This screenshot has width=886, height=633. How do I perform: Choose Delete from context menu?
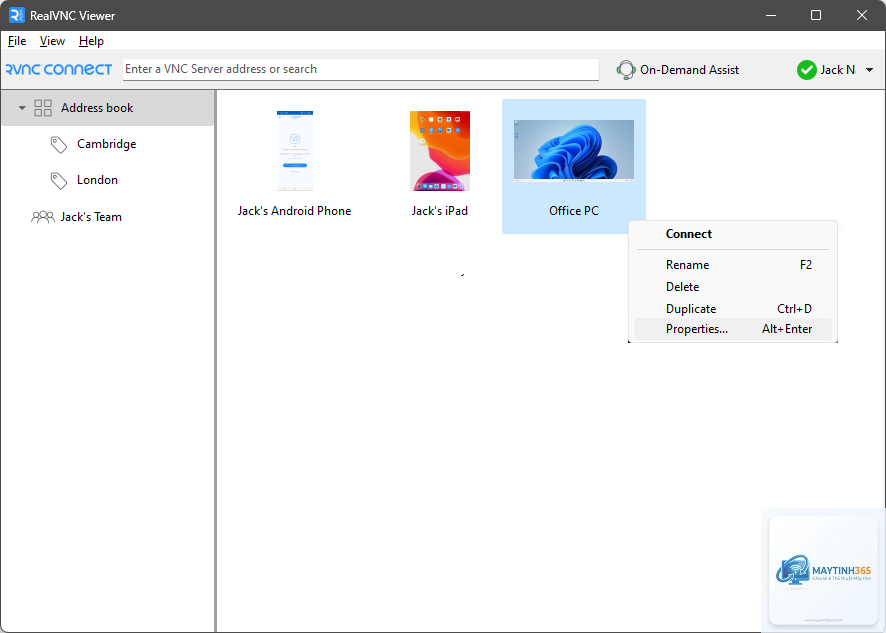(732, 287)
